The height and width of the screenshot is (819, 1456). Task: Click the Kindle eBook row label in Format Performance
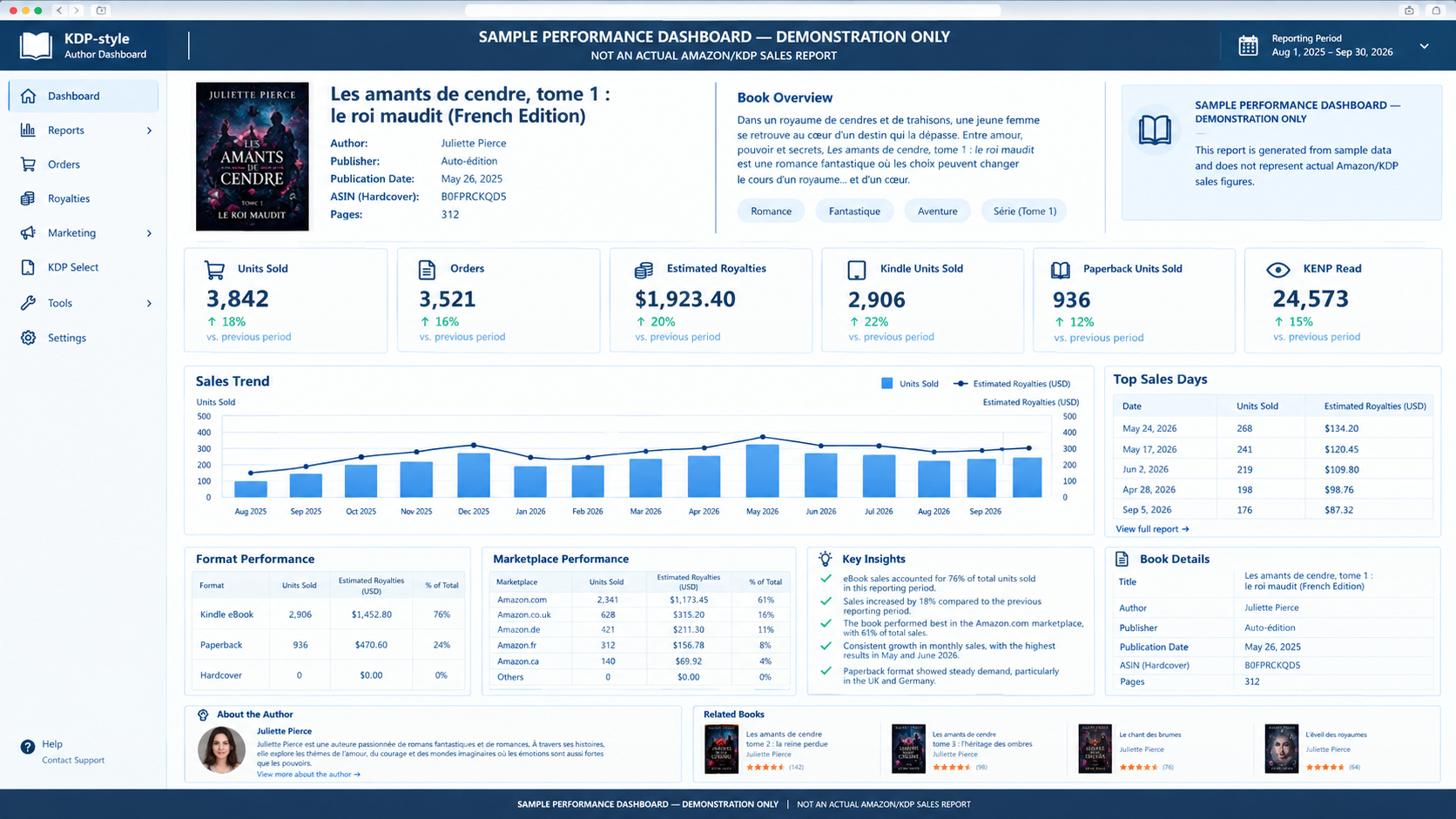pos(226,614)
